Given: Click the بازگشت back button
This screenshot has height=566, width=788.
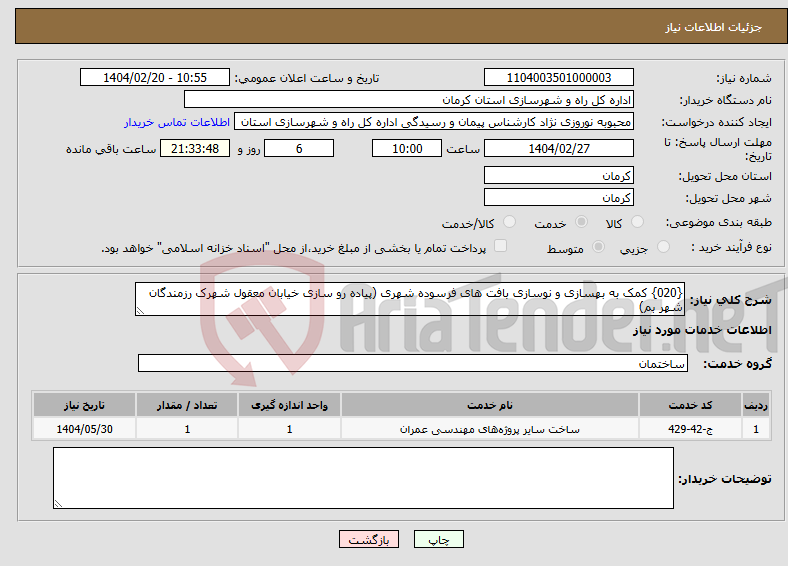Looking at the screenshot, I should (369, 539).
